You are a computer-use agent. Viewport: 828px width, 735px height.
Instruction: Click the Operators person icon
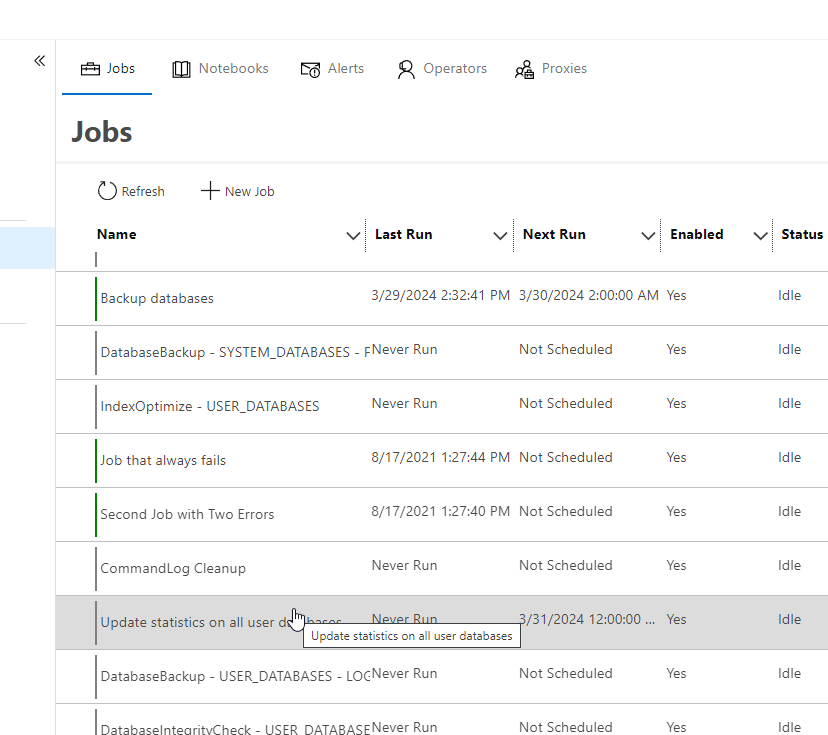click(x=406, y=69)
